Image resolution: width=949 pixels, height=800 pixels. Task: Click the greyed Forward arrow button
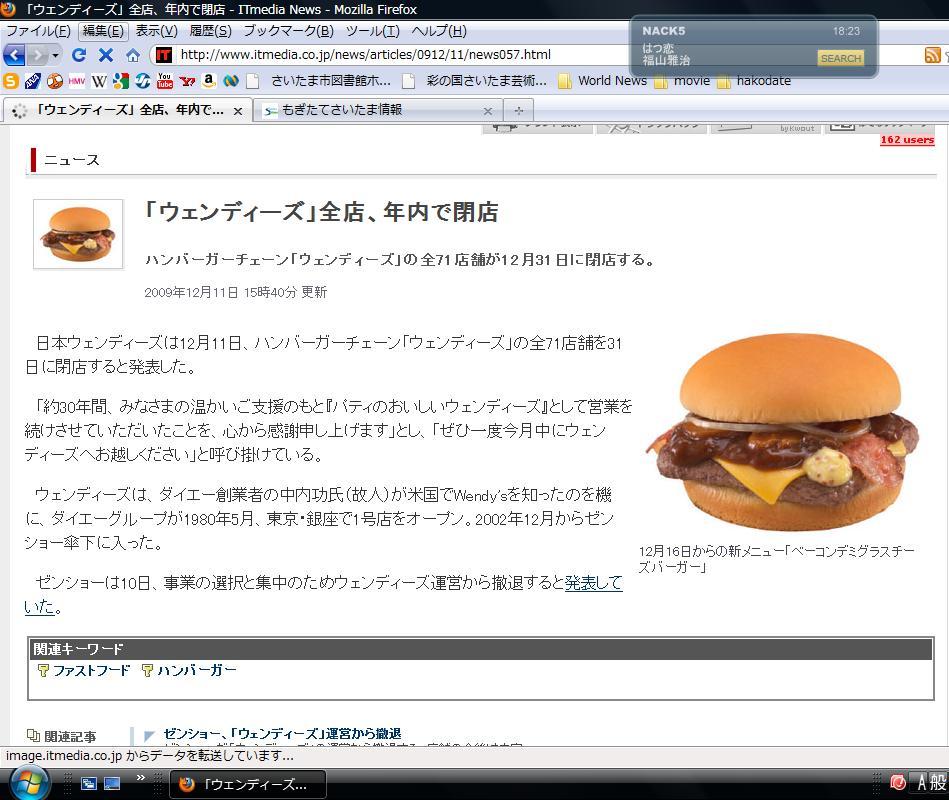38,55
